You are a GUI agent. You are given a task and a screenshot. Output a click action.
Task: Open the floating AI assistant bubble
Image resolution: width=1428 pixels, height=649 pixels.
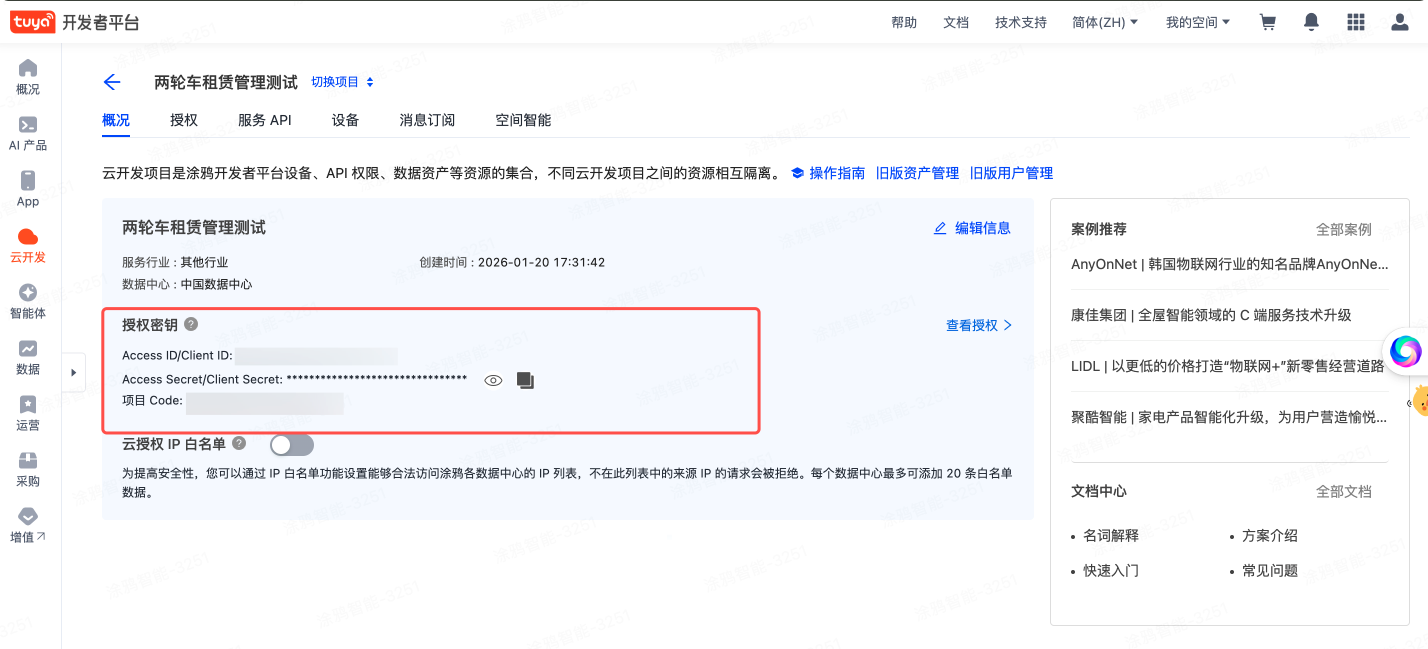click(x=1406, y=352)
